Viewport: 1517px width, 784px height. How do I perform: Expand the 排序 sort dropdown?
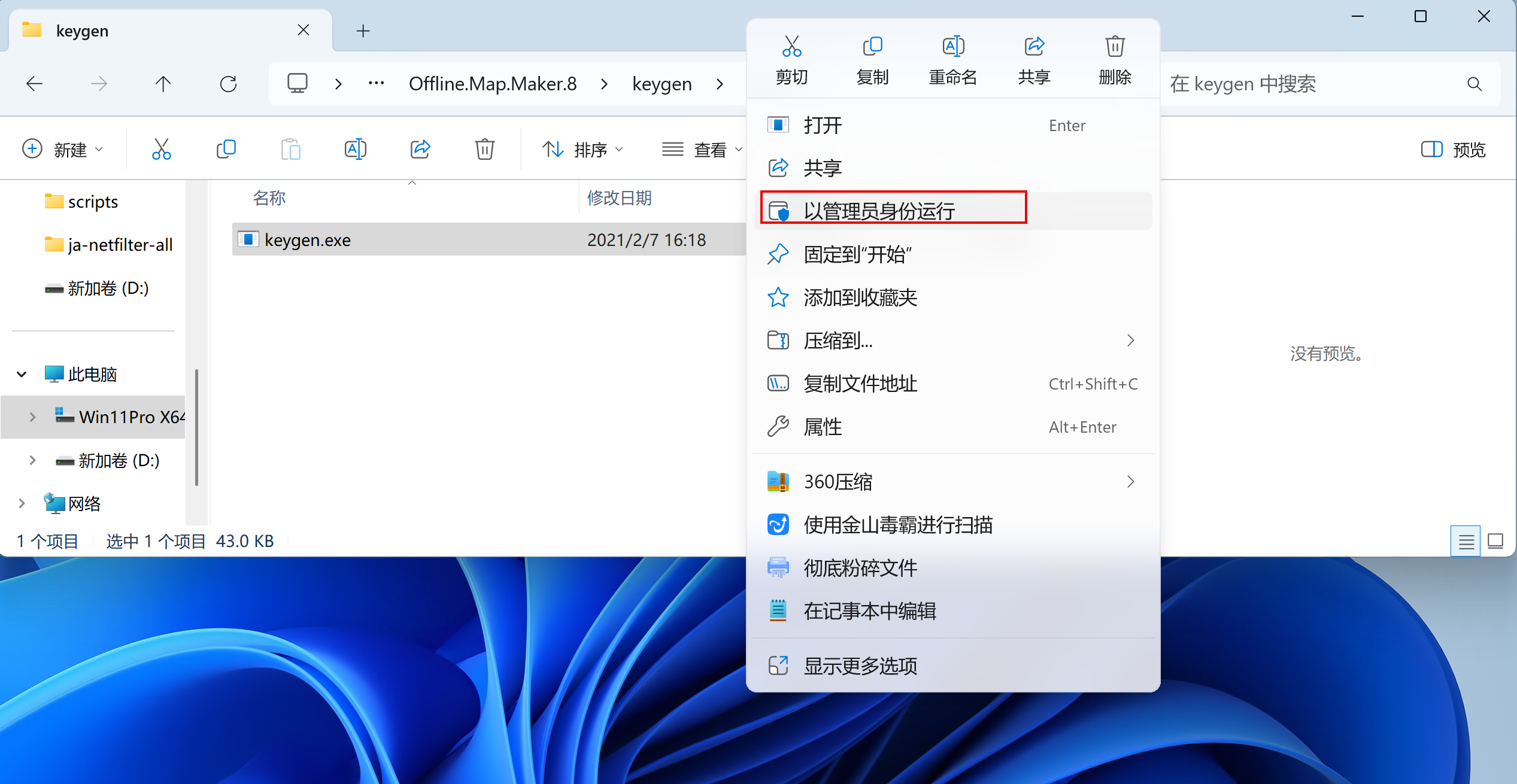click(582, 149)
